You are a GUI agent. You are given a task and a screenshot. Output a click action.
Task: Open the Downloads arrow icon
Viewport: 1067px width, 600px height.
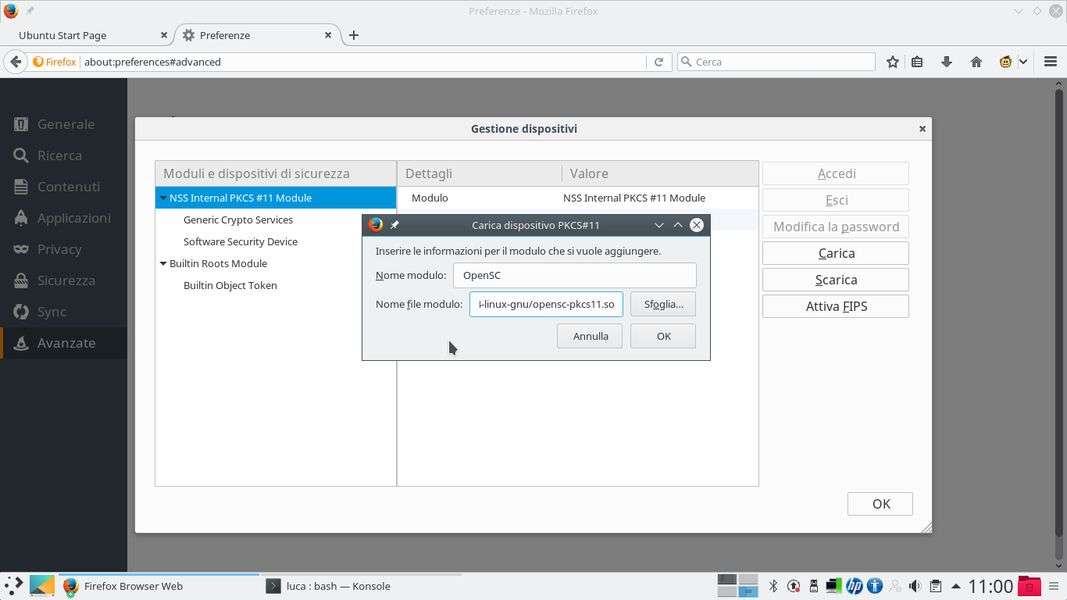[x=946, y=62]
